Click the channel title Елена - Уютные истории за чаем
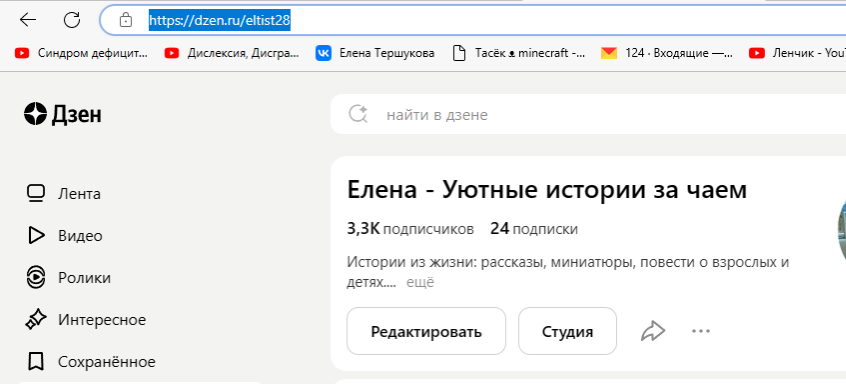Screen dimensions: 846x384 point(547,190)
